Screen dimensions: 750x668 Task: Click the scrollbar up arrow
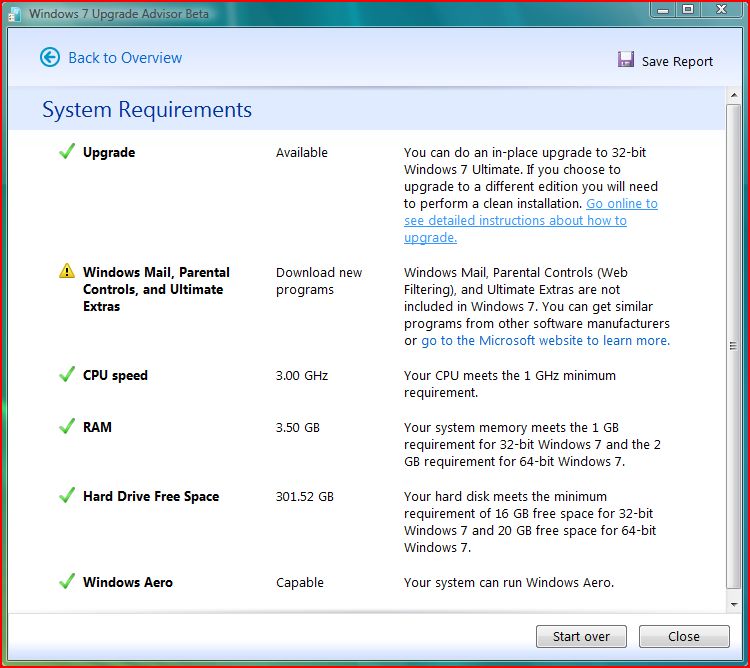pos(734,95)
